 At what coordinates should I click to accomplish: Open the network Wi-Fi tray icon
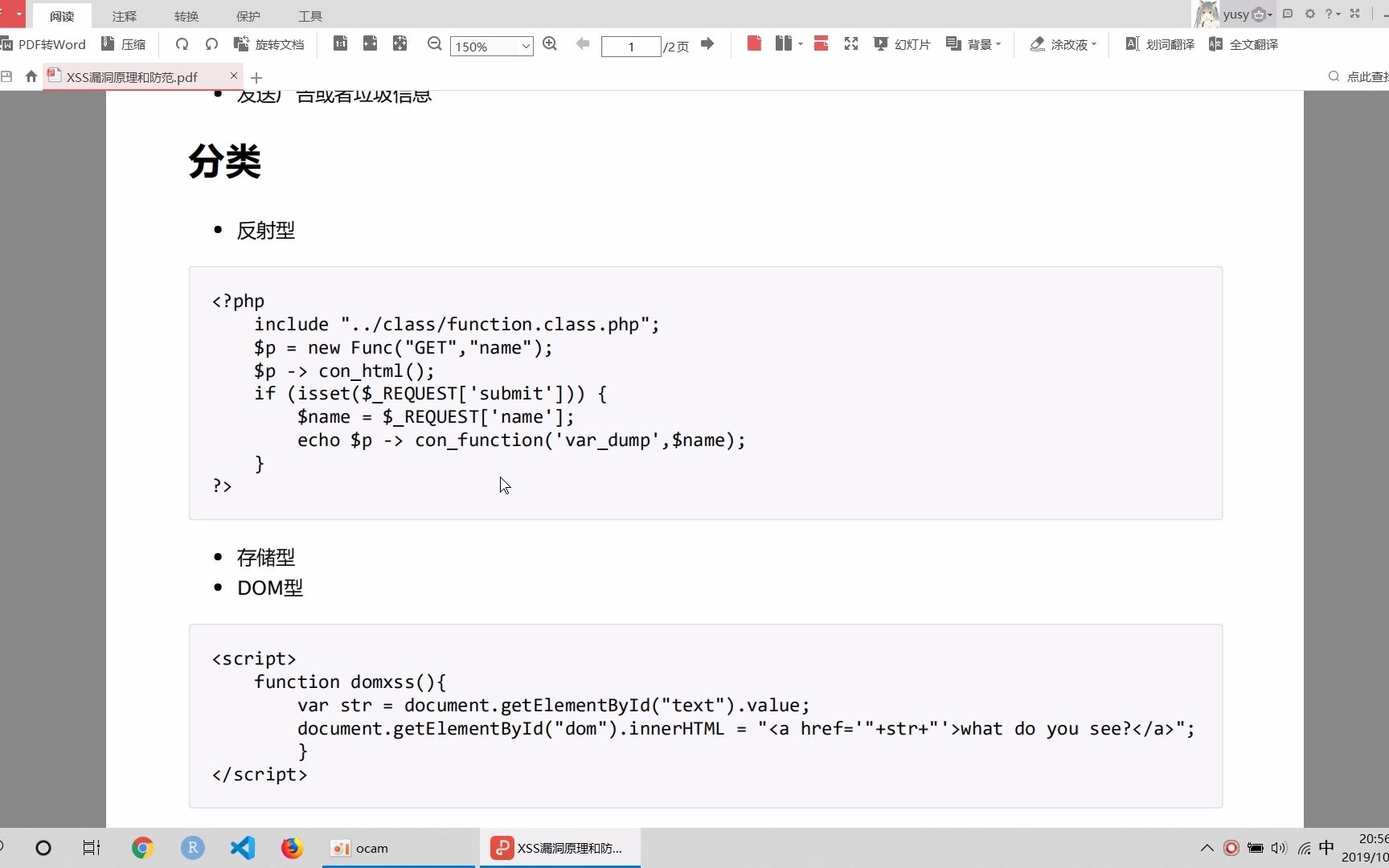point(1304,848)
